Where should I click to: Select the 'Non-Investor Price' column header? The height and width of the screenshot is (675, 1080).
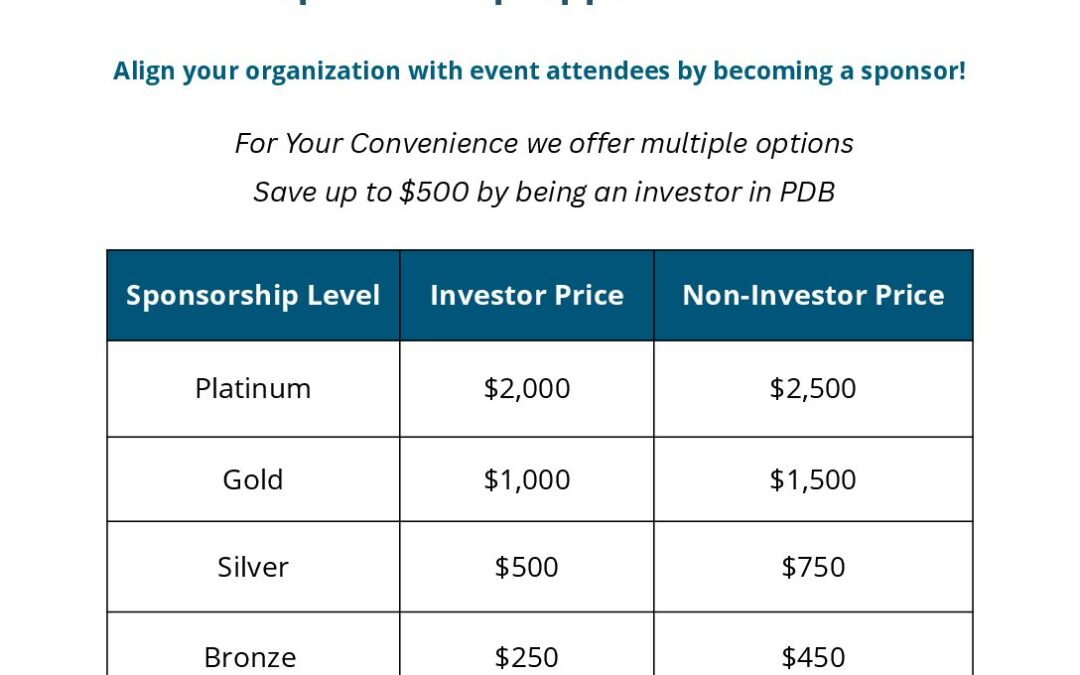(x=813, y=296)
